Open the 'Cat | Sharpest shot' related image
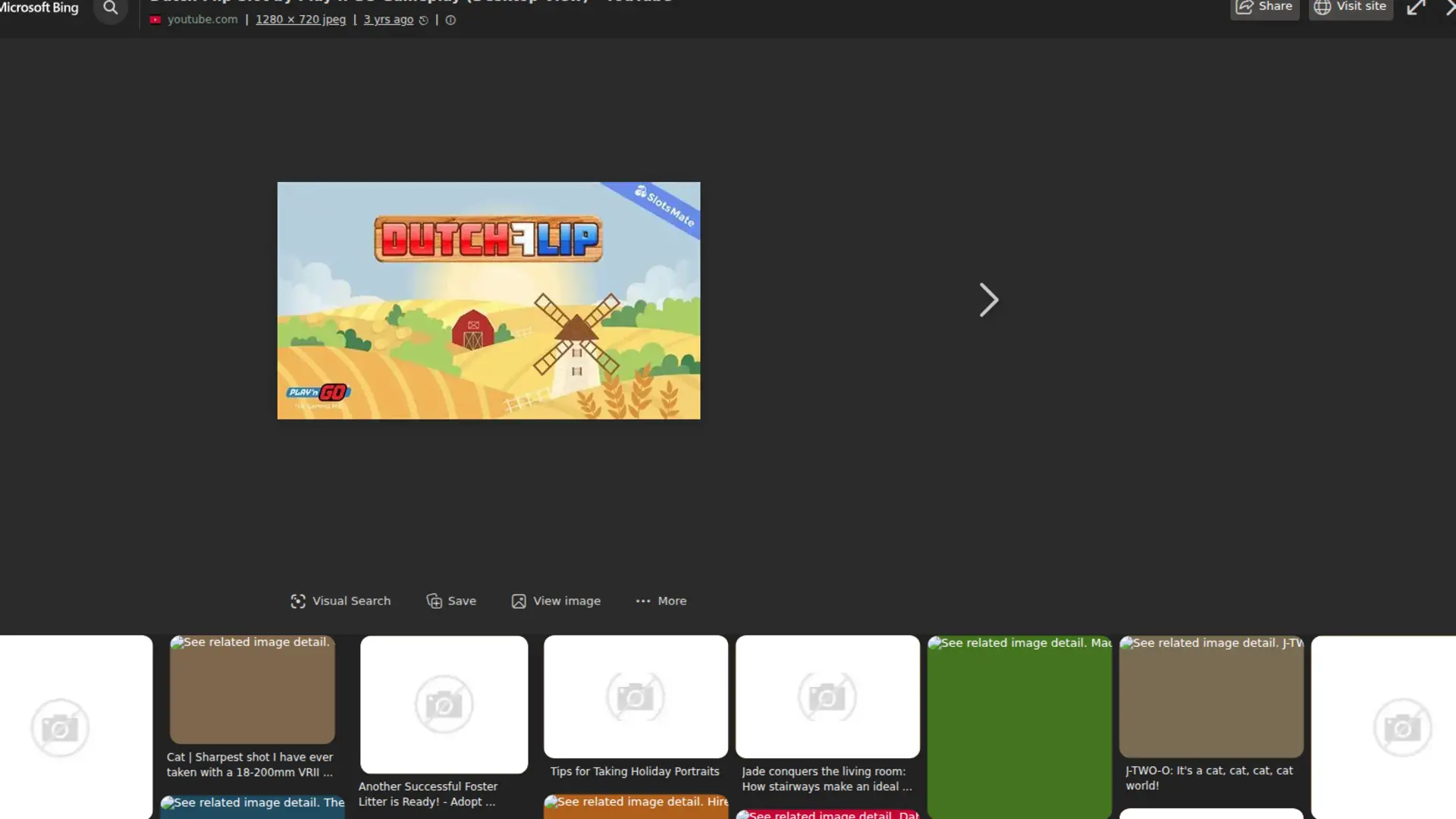 (x=252, y=690)
